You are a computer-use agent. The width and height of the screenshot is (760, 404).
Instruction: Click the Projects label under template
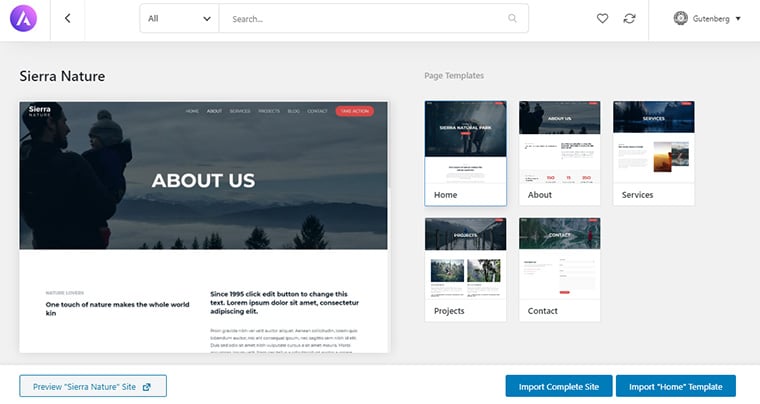coord(449,311)
